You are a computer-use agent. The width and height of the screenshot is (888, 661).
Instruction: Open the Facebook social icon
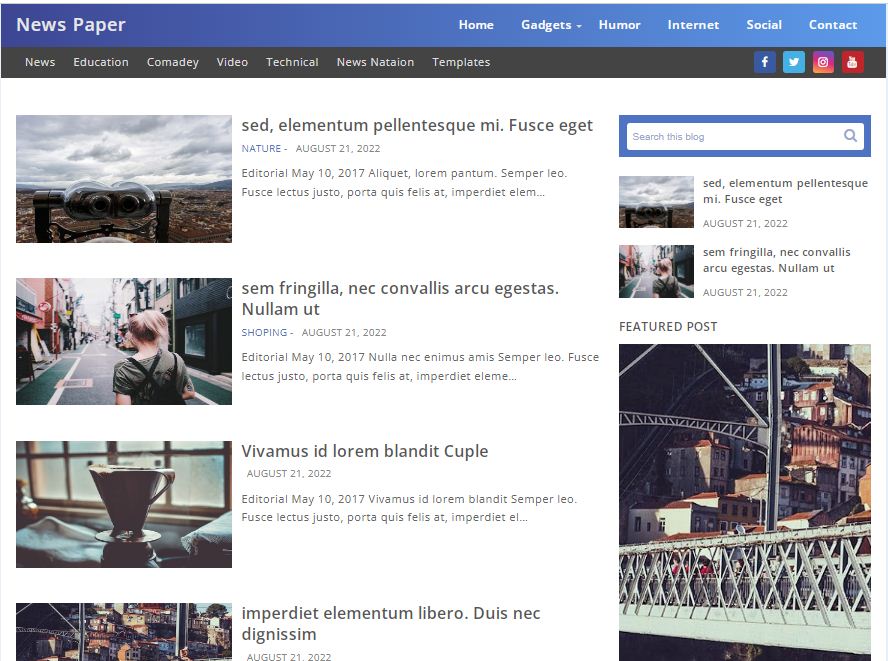[x=765, y=62]
